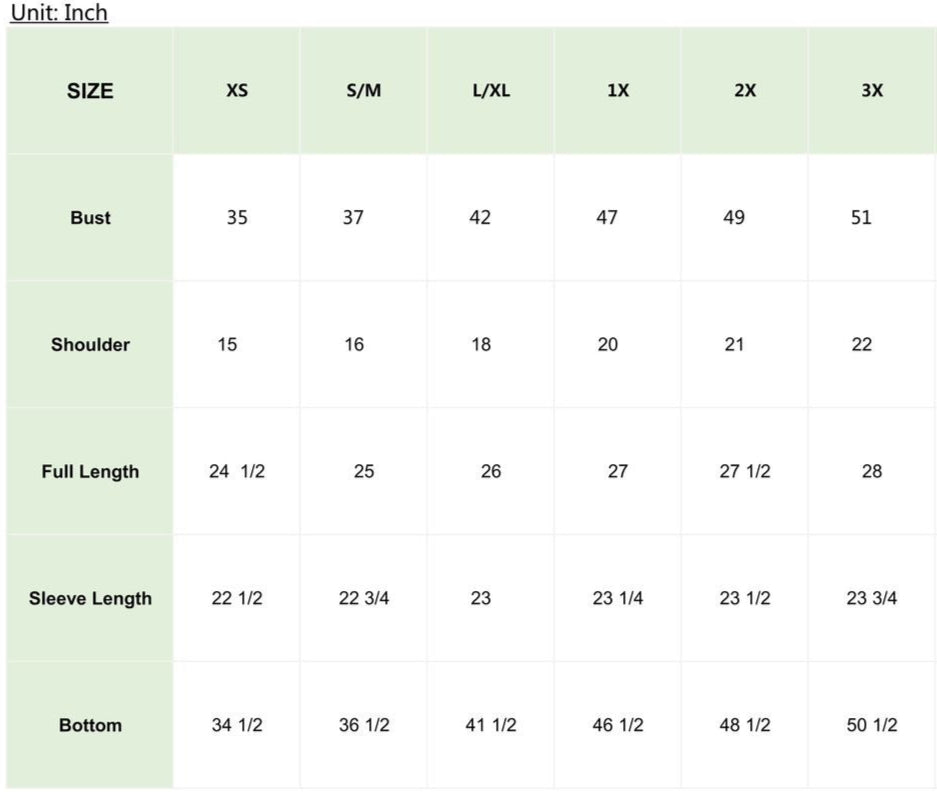Screen dimensions: 937x792
Task: Select the L/XL Shoulder value 18
Action: [x=481, y=345]
